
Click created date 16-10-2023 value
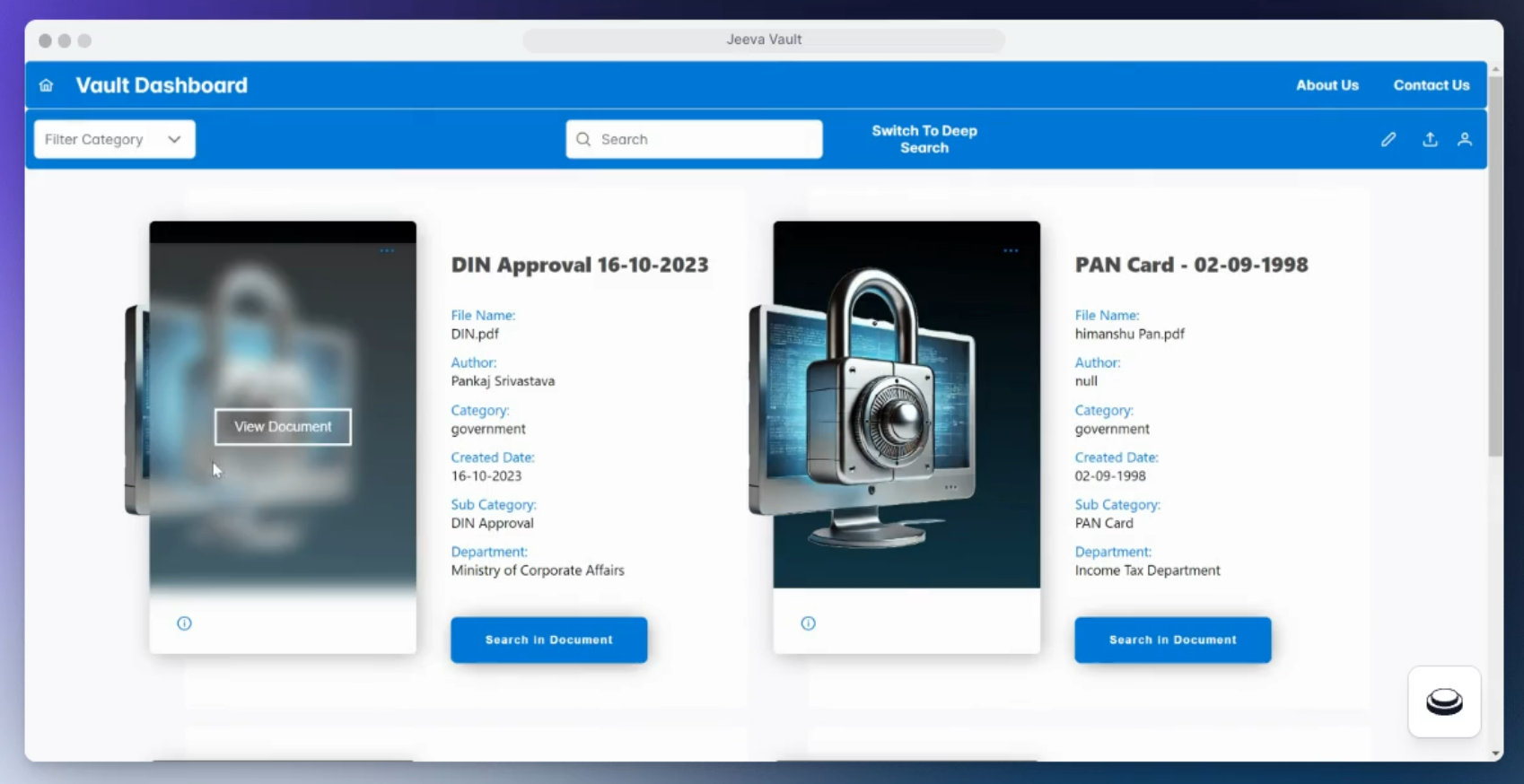[486, 476]
